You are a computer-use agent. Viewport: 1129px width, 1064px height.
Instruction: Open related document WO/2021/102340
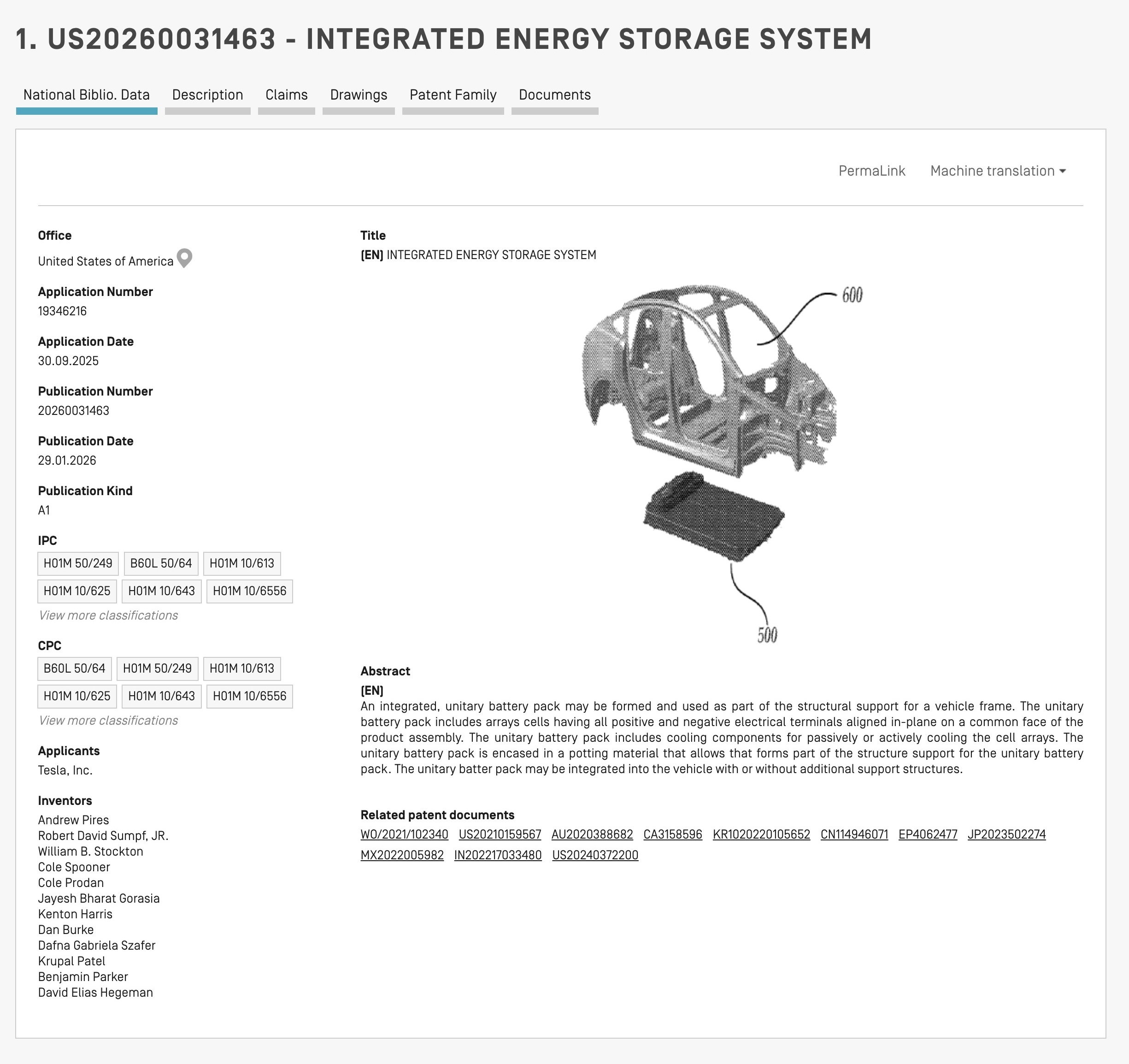point(404,834)
